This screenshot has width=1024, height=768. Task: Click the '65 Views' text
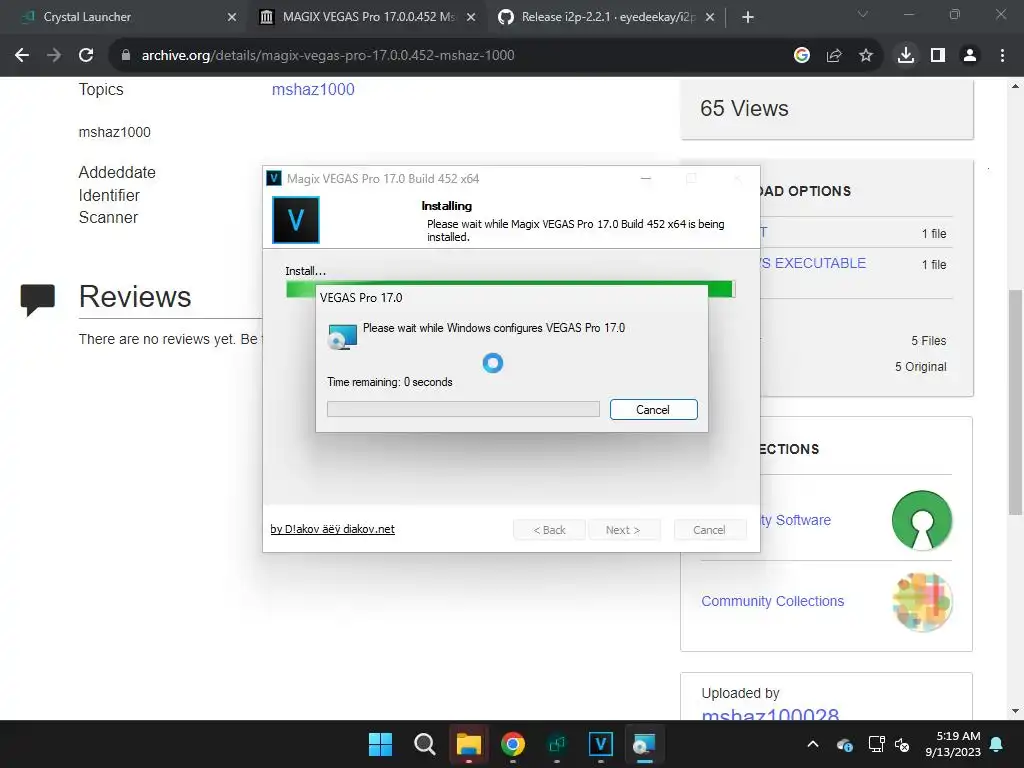[x=744, y=108]
